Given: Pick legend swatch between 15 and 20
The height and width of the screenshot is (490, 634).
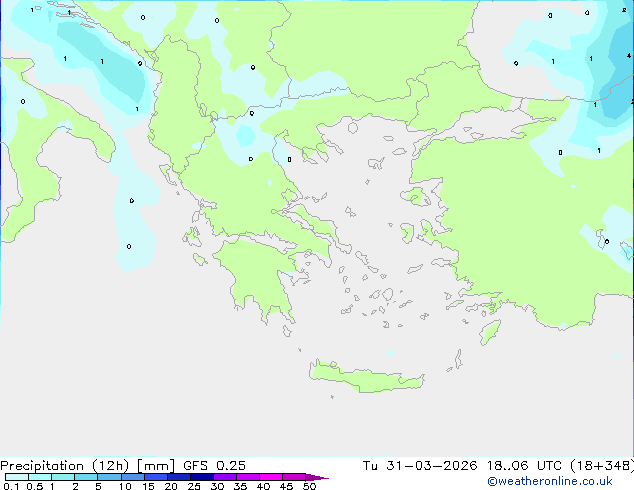Looking at the screenshot, I should [156, 477].
